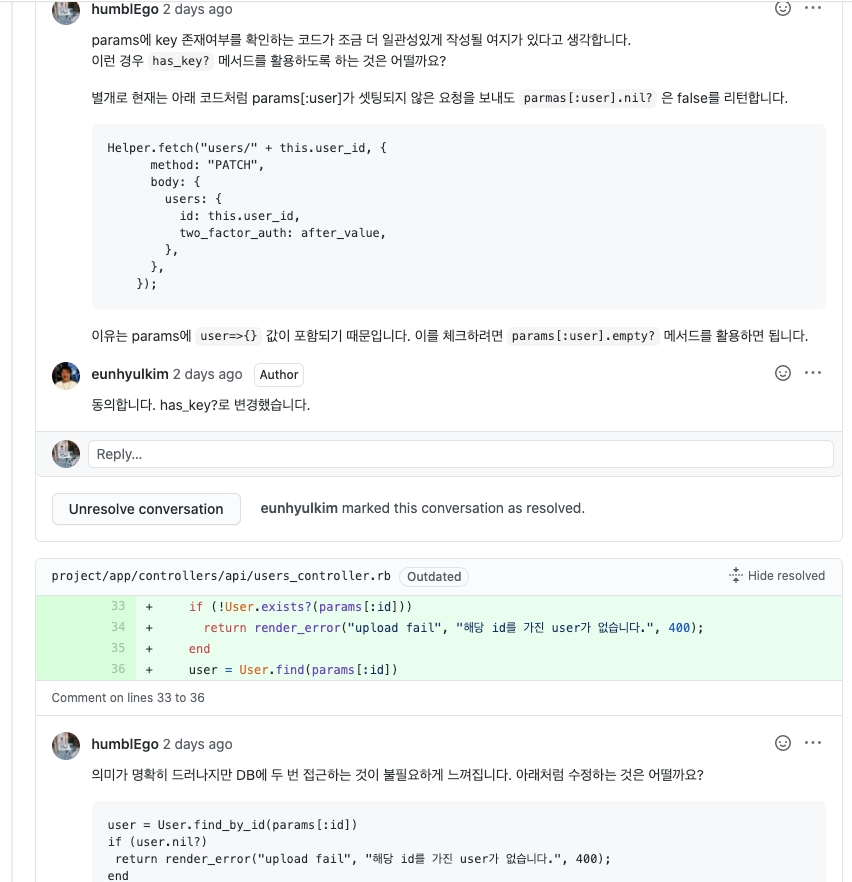852x882 pixels.
Task: Click the Outdated label badge
Action: (434, 577)
